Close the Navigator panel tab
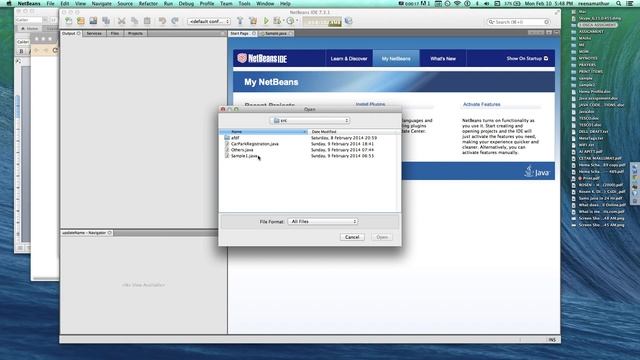The height and width of the screenshot is (360, 640). coord(109,233)
